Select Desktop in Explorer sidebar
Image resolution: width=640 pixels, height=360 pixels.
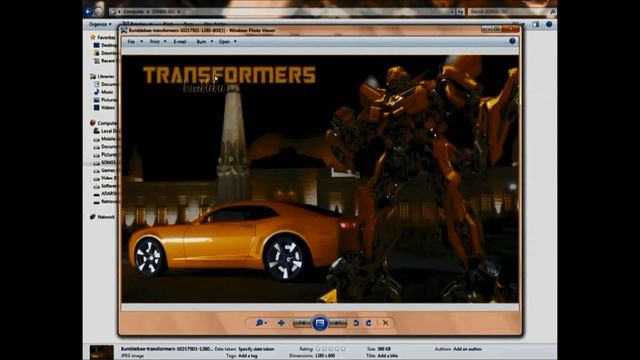(106, 45)
